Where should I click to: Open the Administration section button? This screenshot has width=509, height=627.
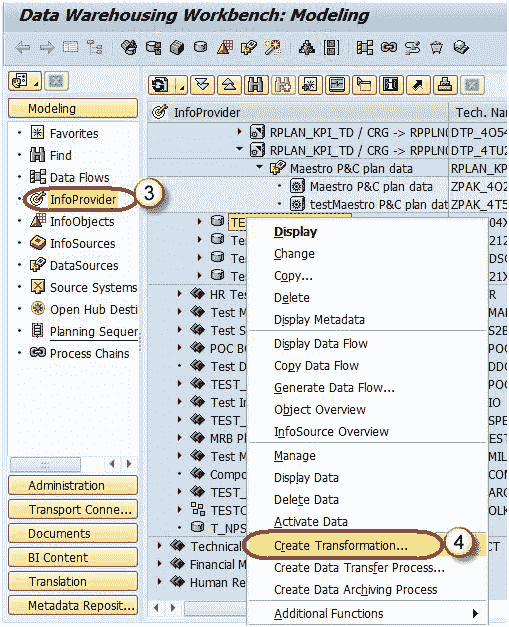point(73,485)
